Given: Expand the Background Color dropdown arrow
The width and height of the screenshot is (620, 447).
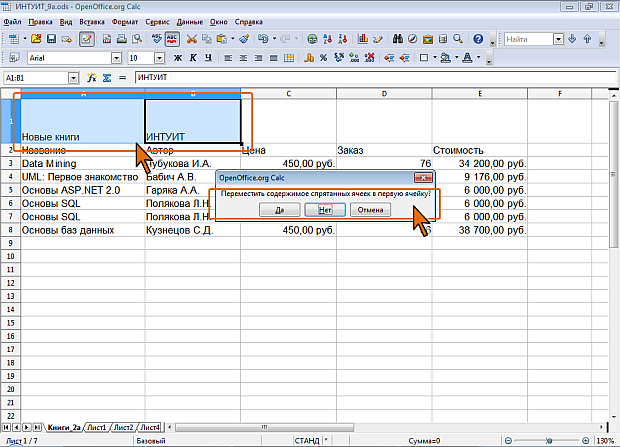Looking at the screenshot, I should point(456,58).
